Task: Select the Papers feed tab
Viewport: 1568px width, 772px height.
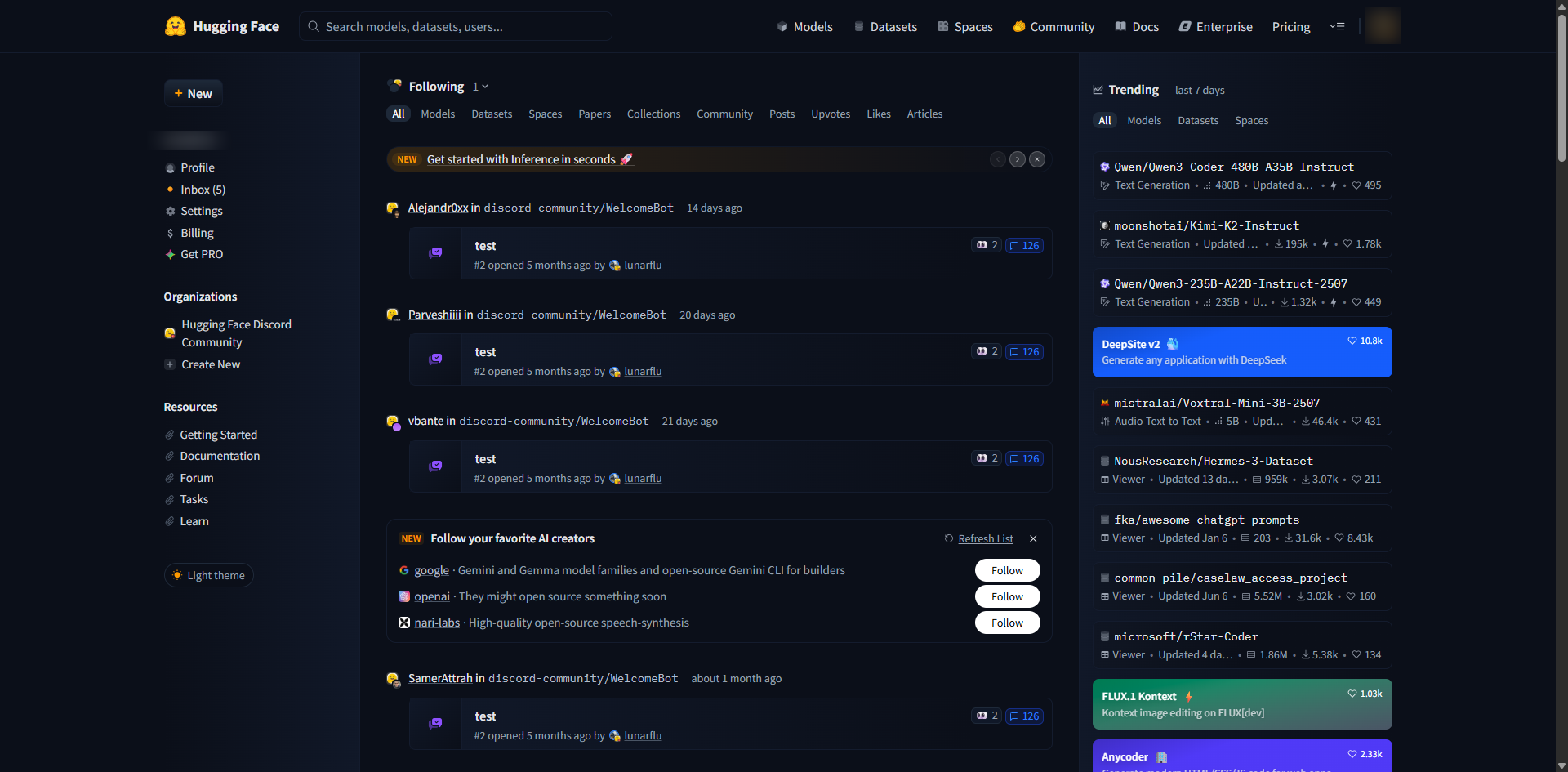Action: (x=595, y=114)
